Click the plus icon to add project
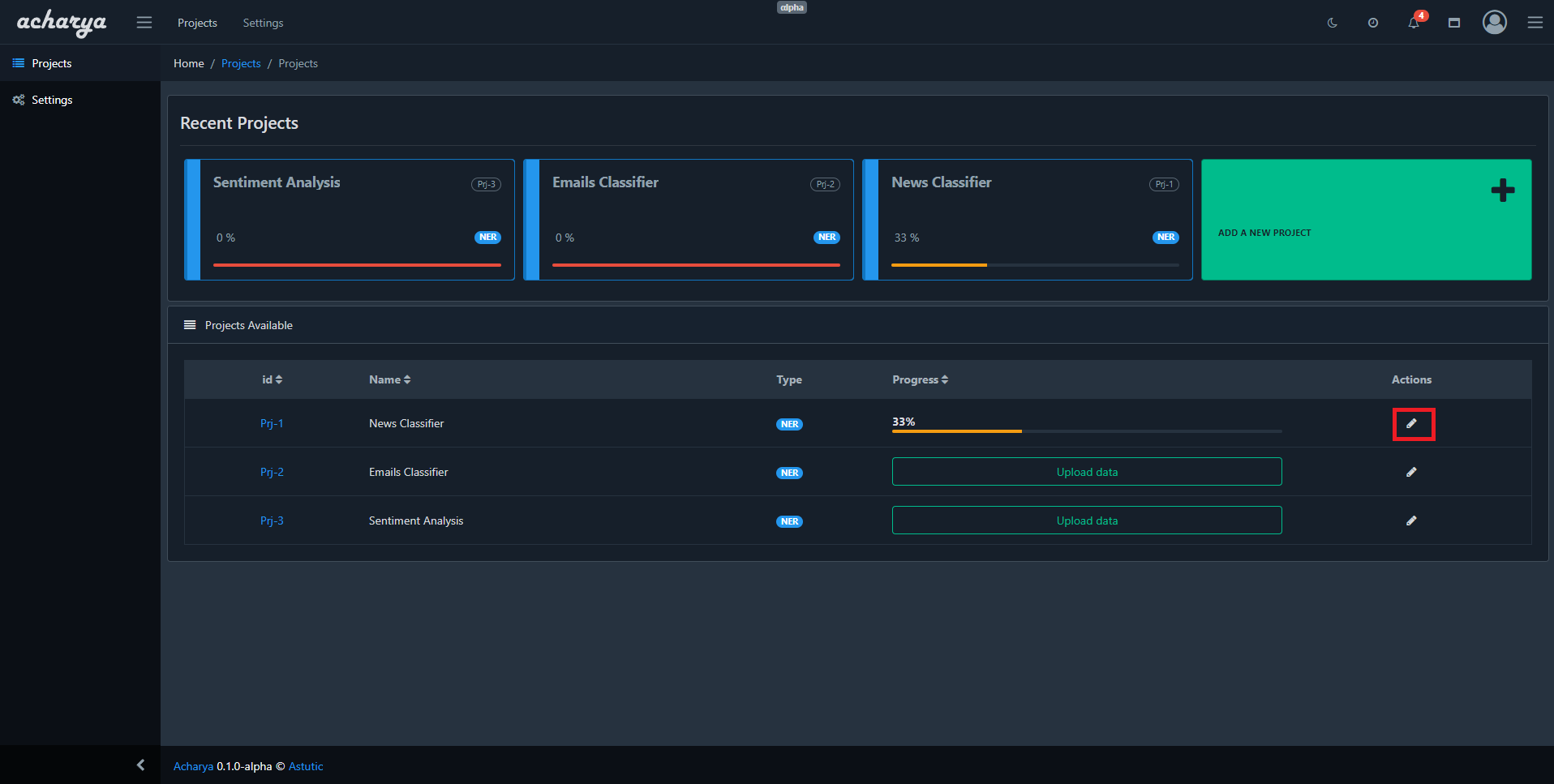This screenshot has width=1554, height=784. (x=1502, y=191)
